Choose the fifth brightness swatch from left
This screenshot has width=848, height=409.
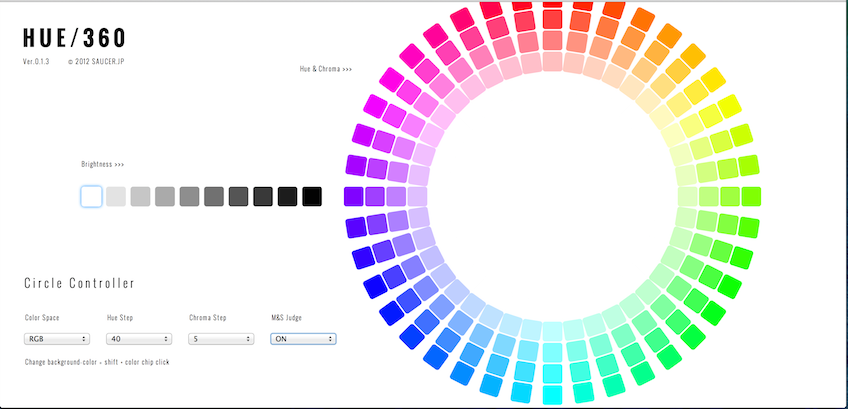(x=189, y=196)
